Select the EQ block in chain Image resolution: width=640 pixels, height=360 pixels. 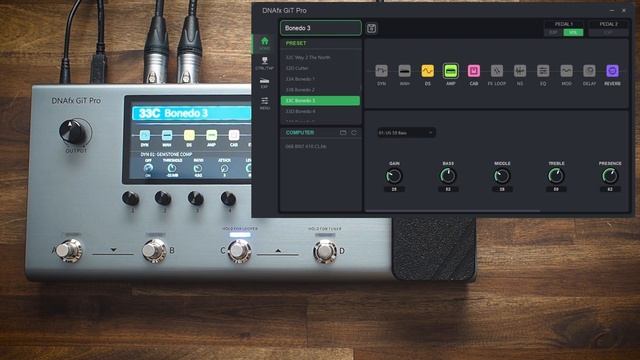pyautogui.click(x=543, y=71)
